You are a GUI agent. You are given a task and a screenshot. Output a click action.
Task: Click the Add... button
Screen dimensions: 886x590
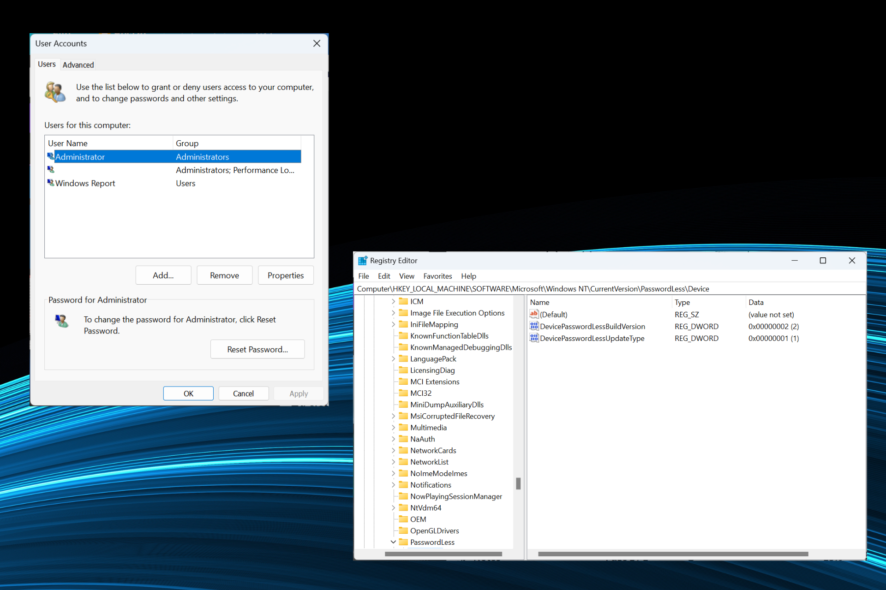coord(163,275)
